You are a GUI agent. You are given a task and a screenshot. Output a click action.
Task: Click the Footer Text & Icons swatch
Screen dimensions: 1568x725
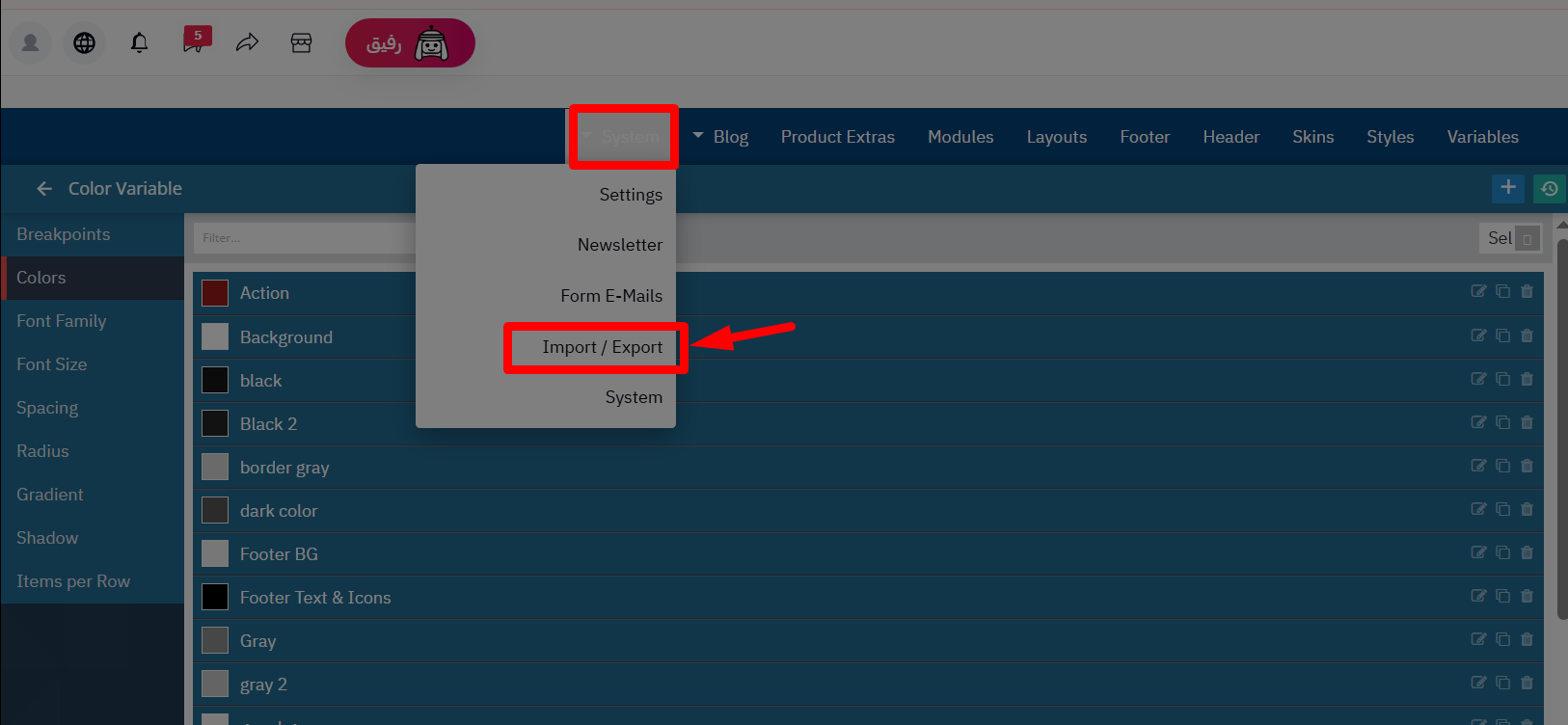click(x=215, y=597)
